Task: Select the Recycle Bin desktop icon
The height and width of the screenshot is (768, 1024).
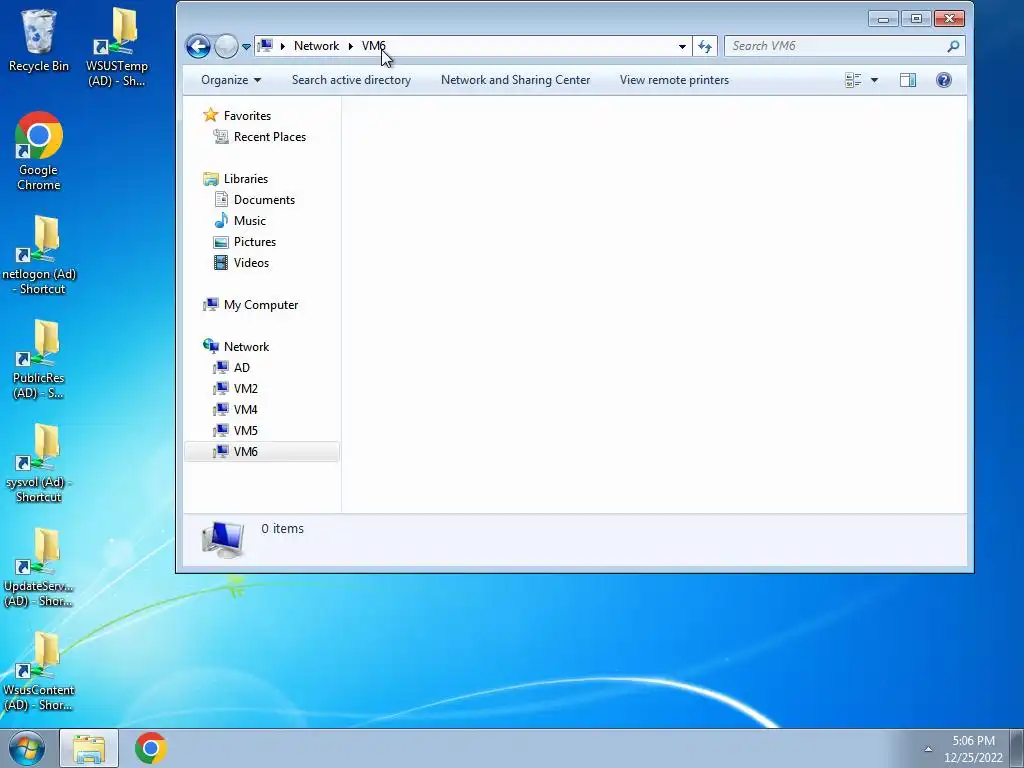Action: point(39,40)
